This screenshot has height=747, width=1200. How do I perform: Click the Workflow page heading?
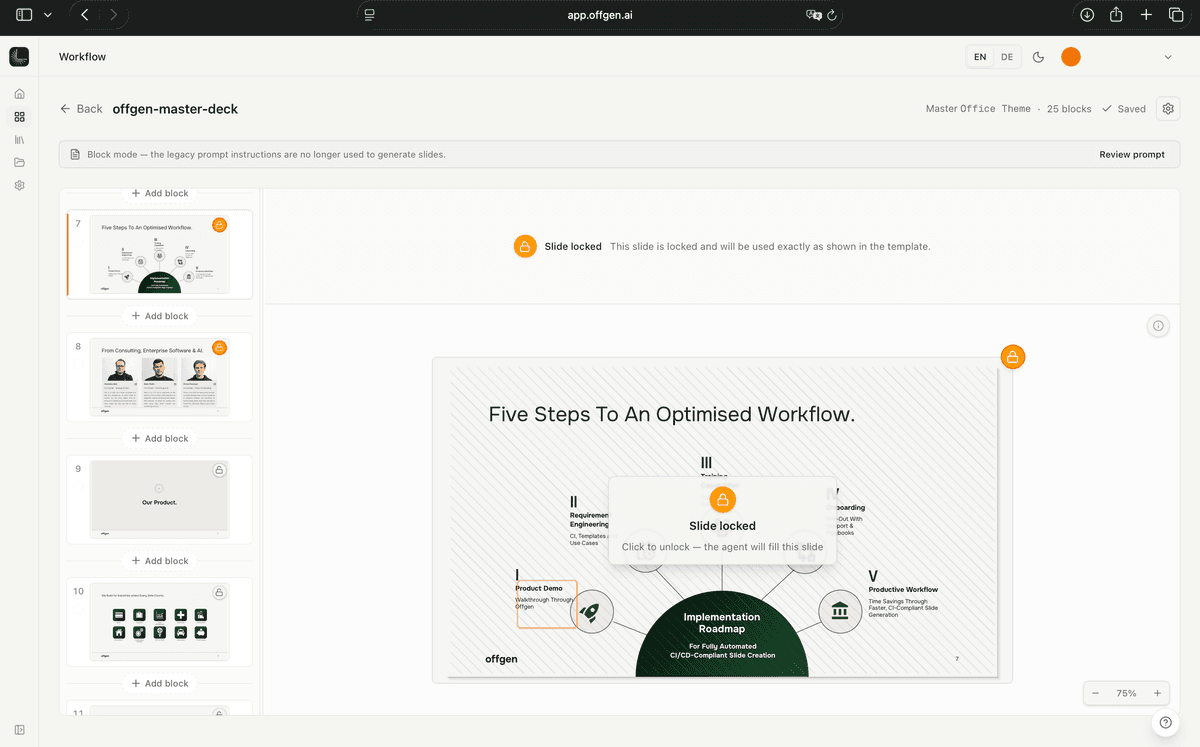pyautogui.click(x=82, y=57)
